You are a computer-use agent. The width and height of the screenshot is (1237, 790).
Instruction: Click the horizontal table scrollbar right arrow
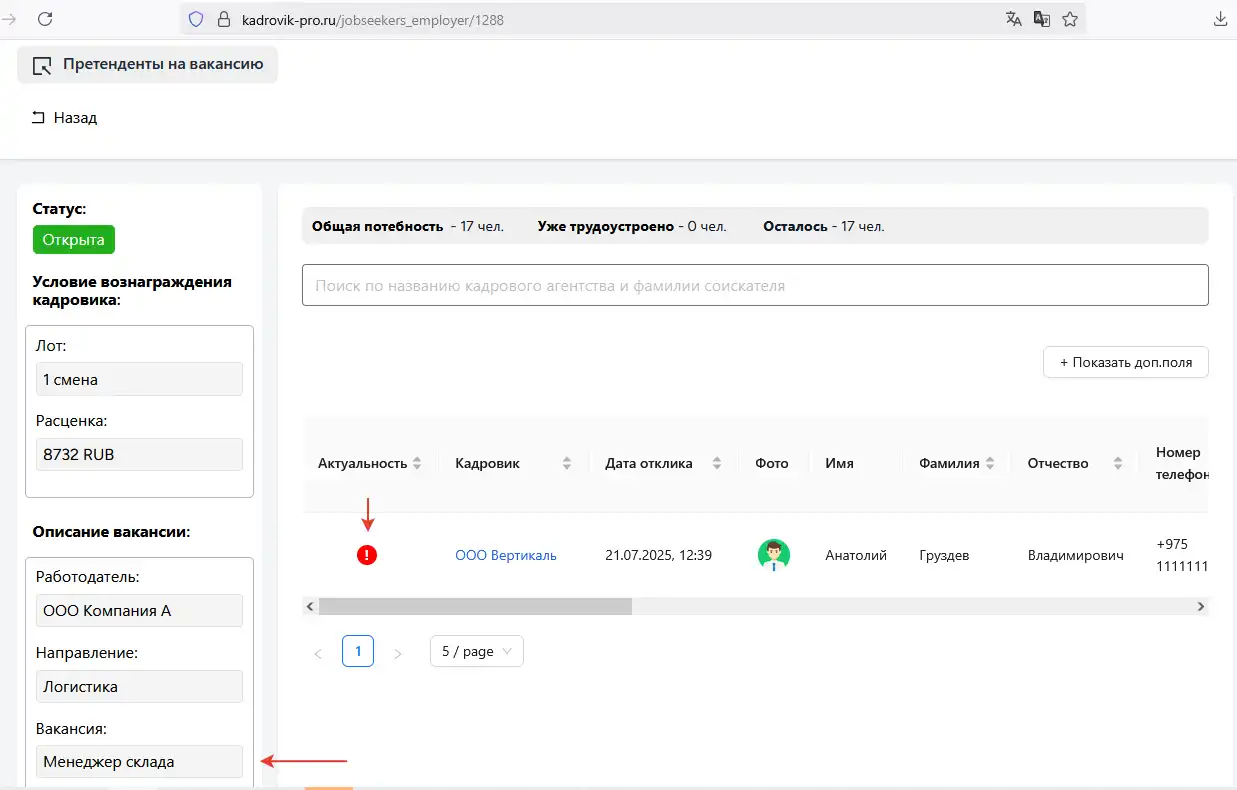point(1201,606)
